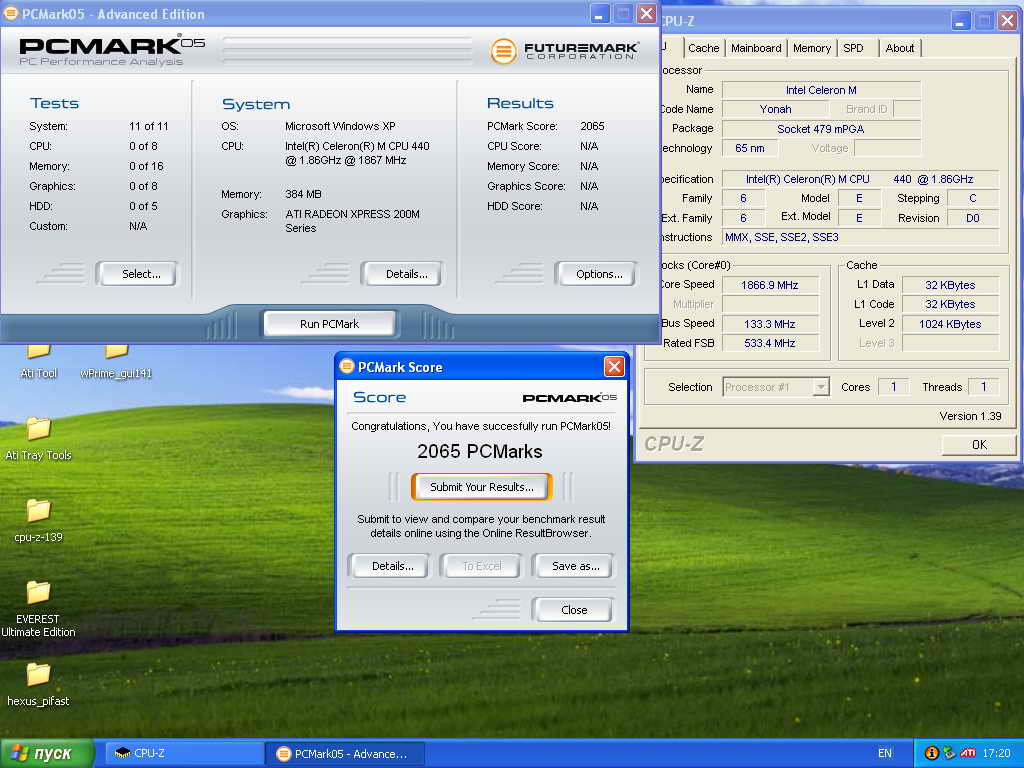Click the PCMark05 title bar orange icon

click(10, 13)
